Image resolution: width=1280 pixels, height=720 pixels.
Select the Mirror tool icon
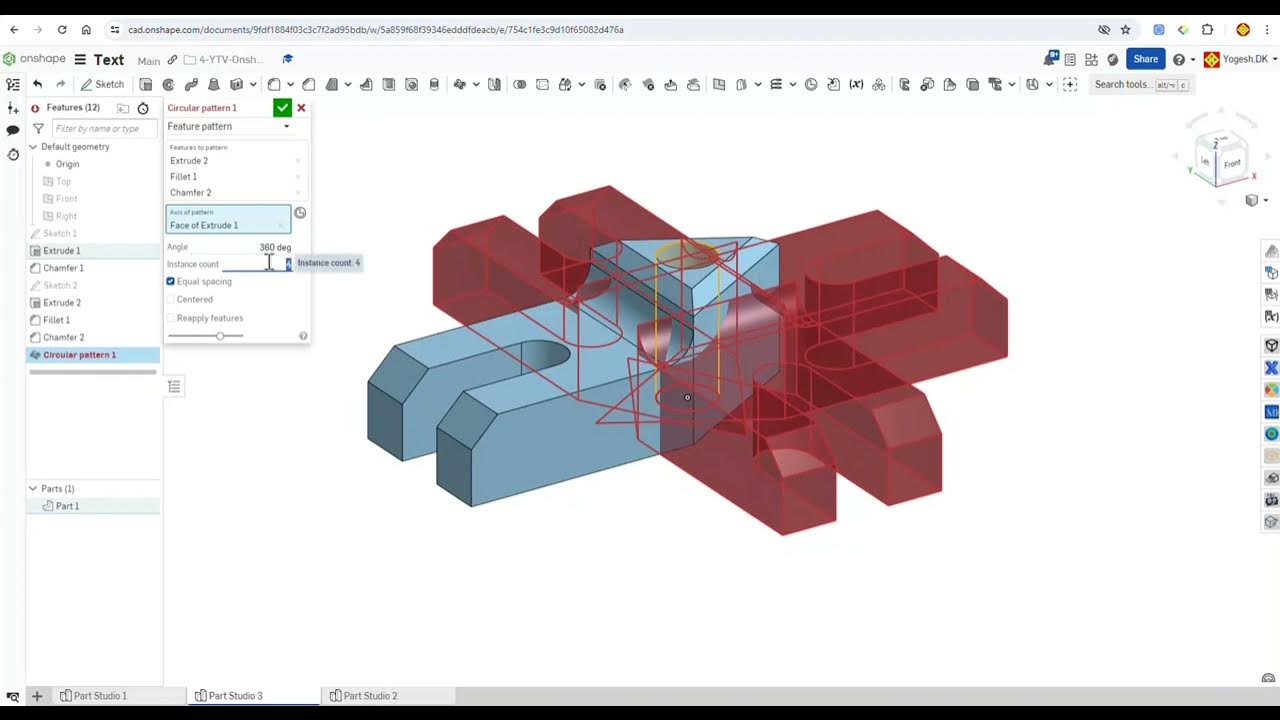(494, 85)
